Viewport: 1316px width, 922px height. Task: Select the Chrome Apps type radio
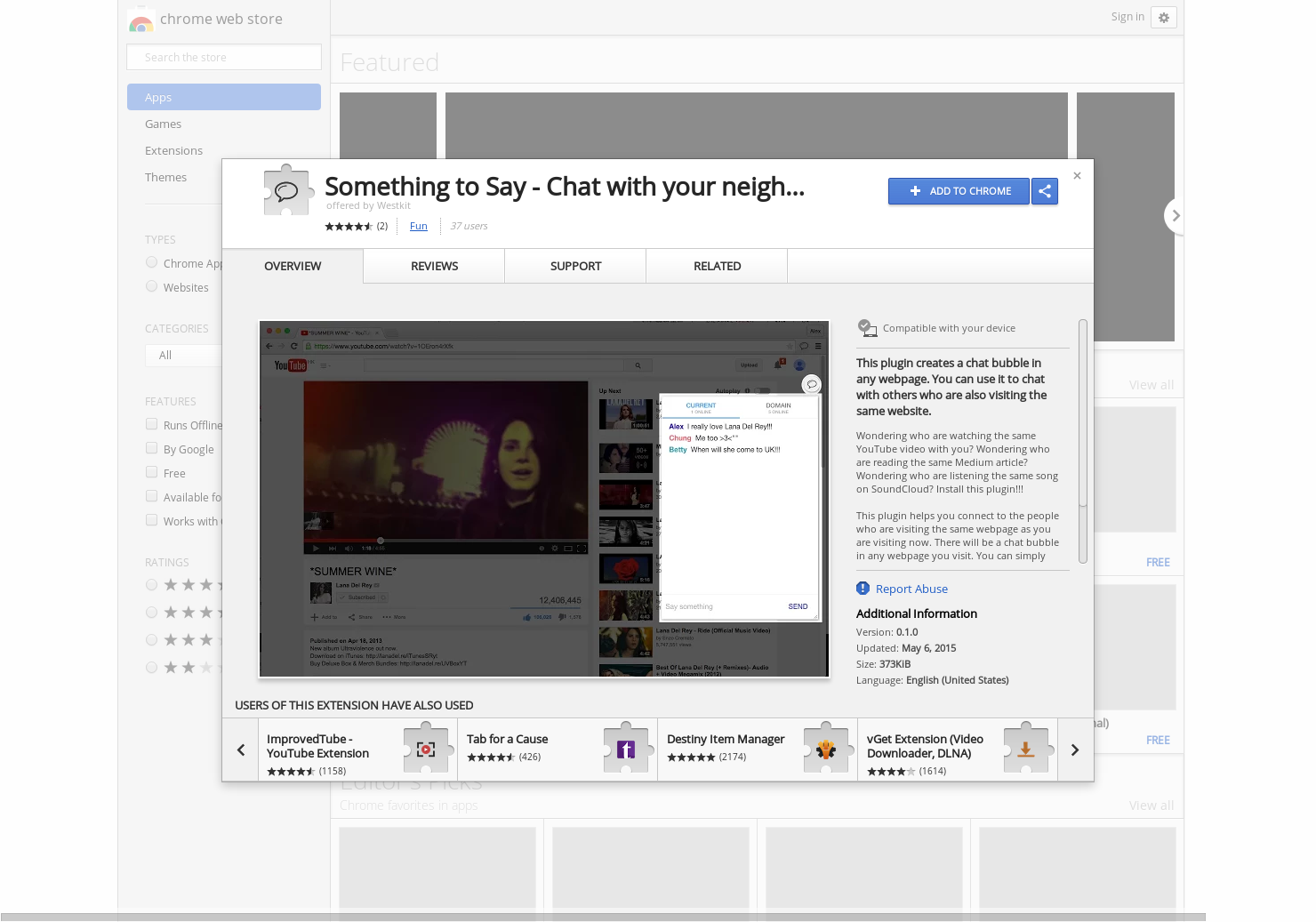[151, 262]
